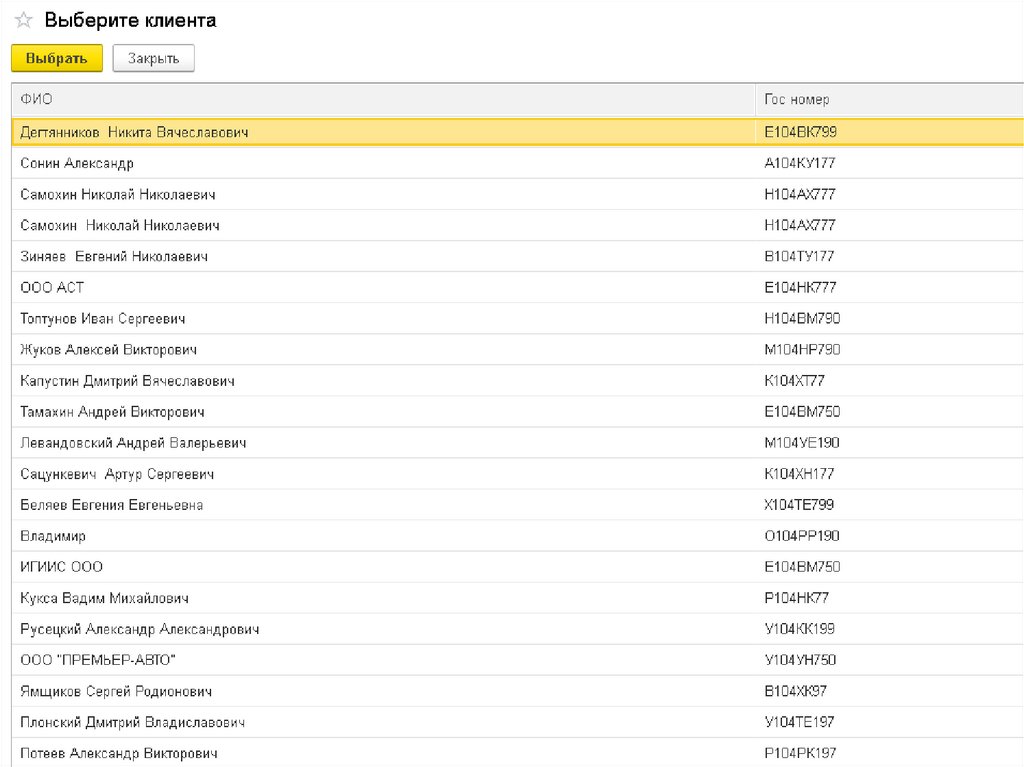Click plate number Е104ВМ750 of Тамахин
Screen dimensions: 1024x767
[x=802, y=412]
